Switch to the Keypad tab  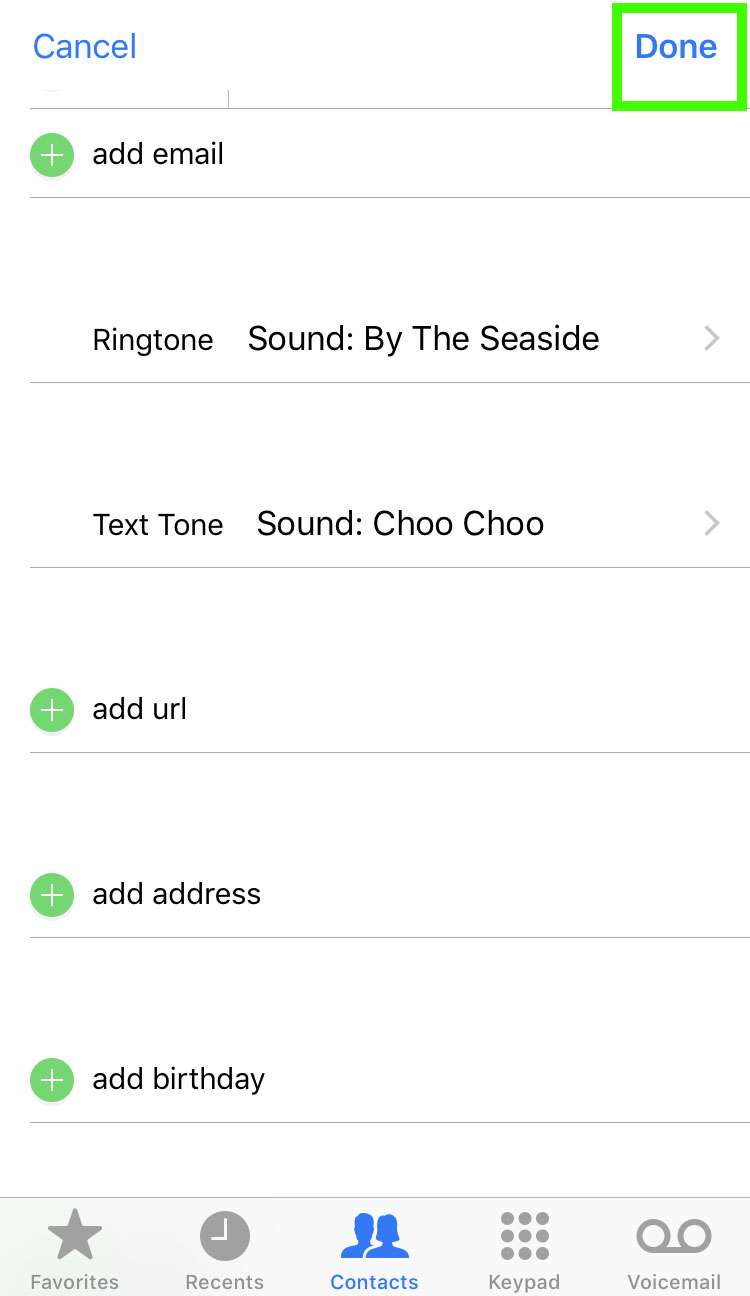coord(524,1248)
